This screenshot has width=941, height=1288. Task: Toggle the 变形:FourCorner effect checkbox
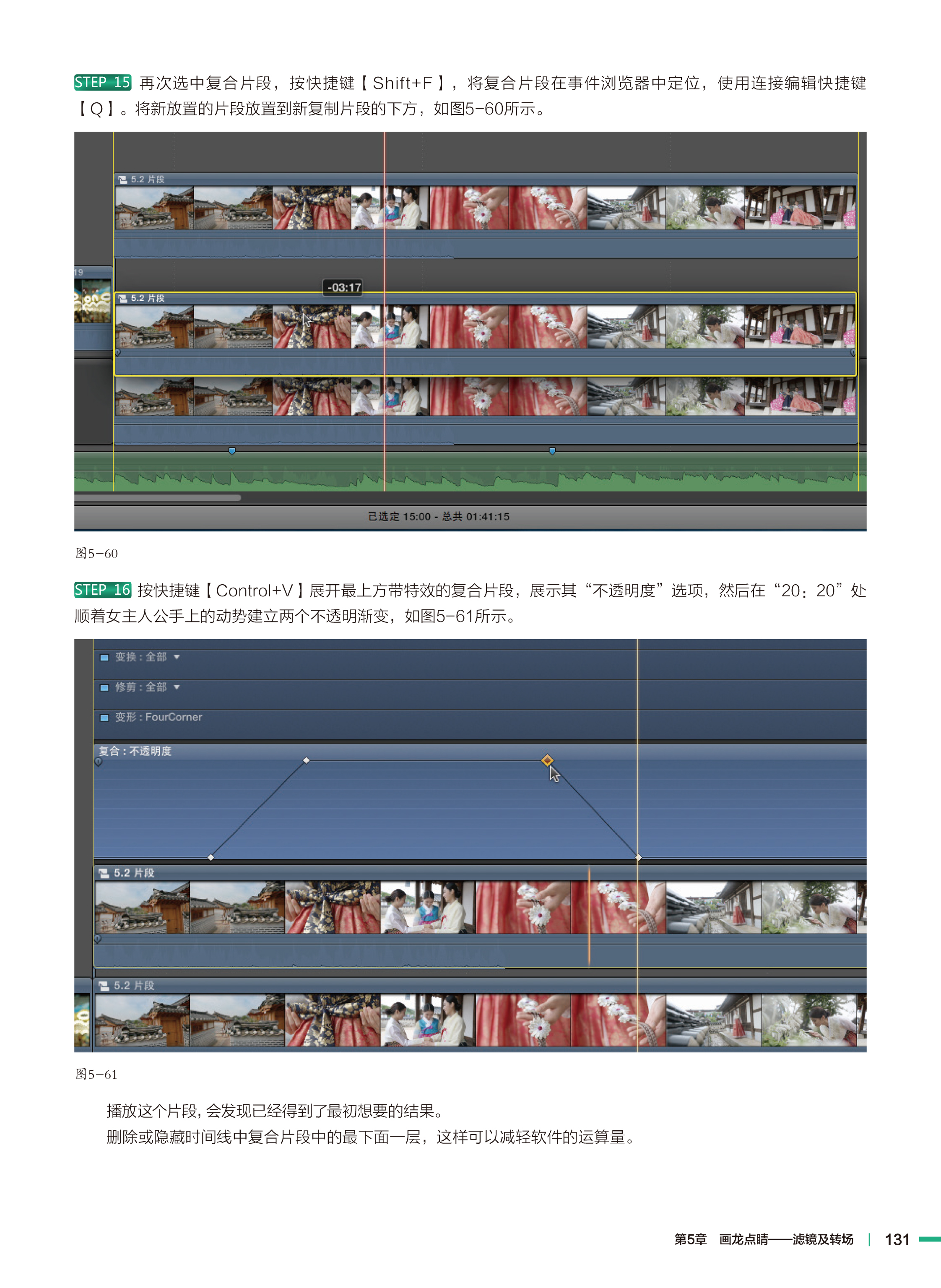coord(104,718)
